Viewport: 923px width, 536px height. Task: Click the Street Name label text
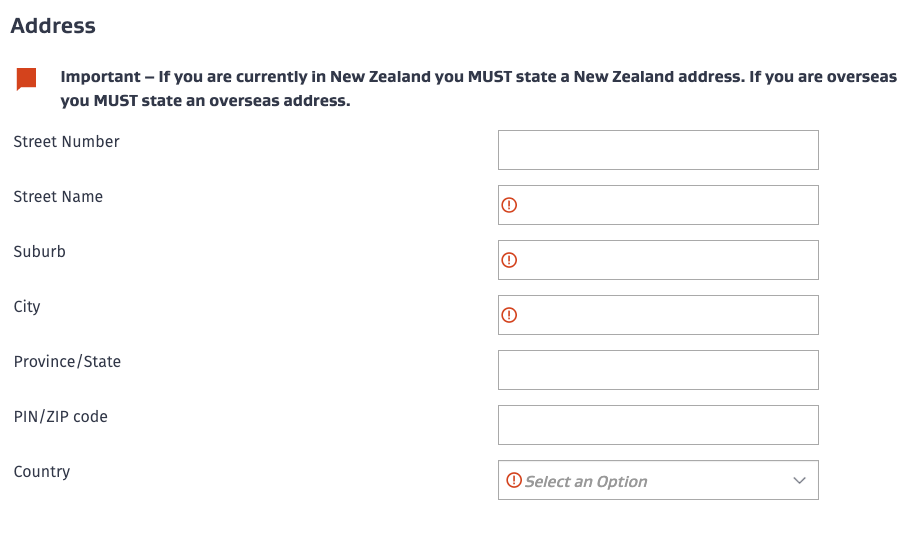point(58,197)
